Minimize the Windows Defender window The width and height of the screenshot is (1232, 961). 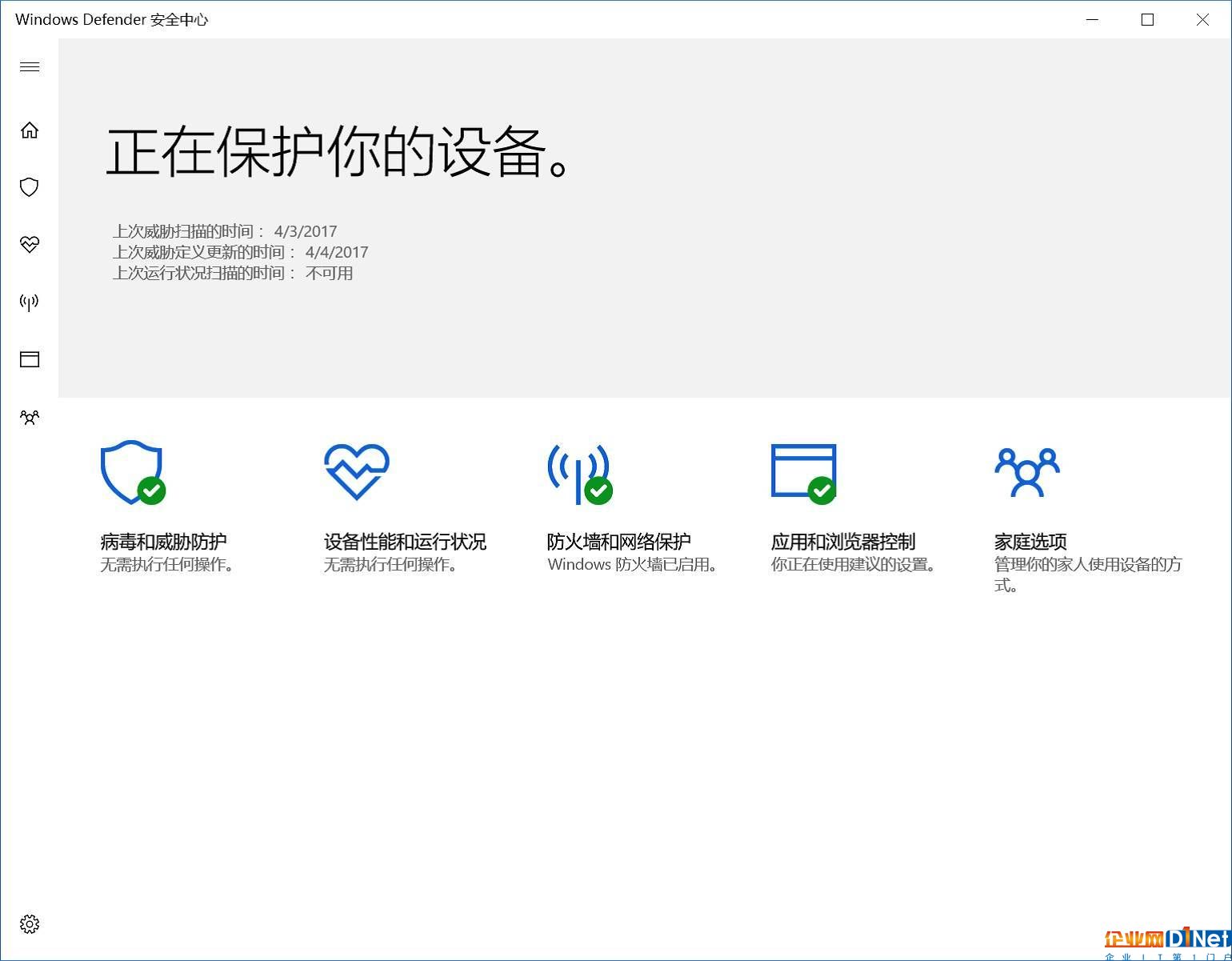pos(1093,19)
